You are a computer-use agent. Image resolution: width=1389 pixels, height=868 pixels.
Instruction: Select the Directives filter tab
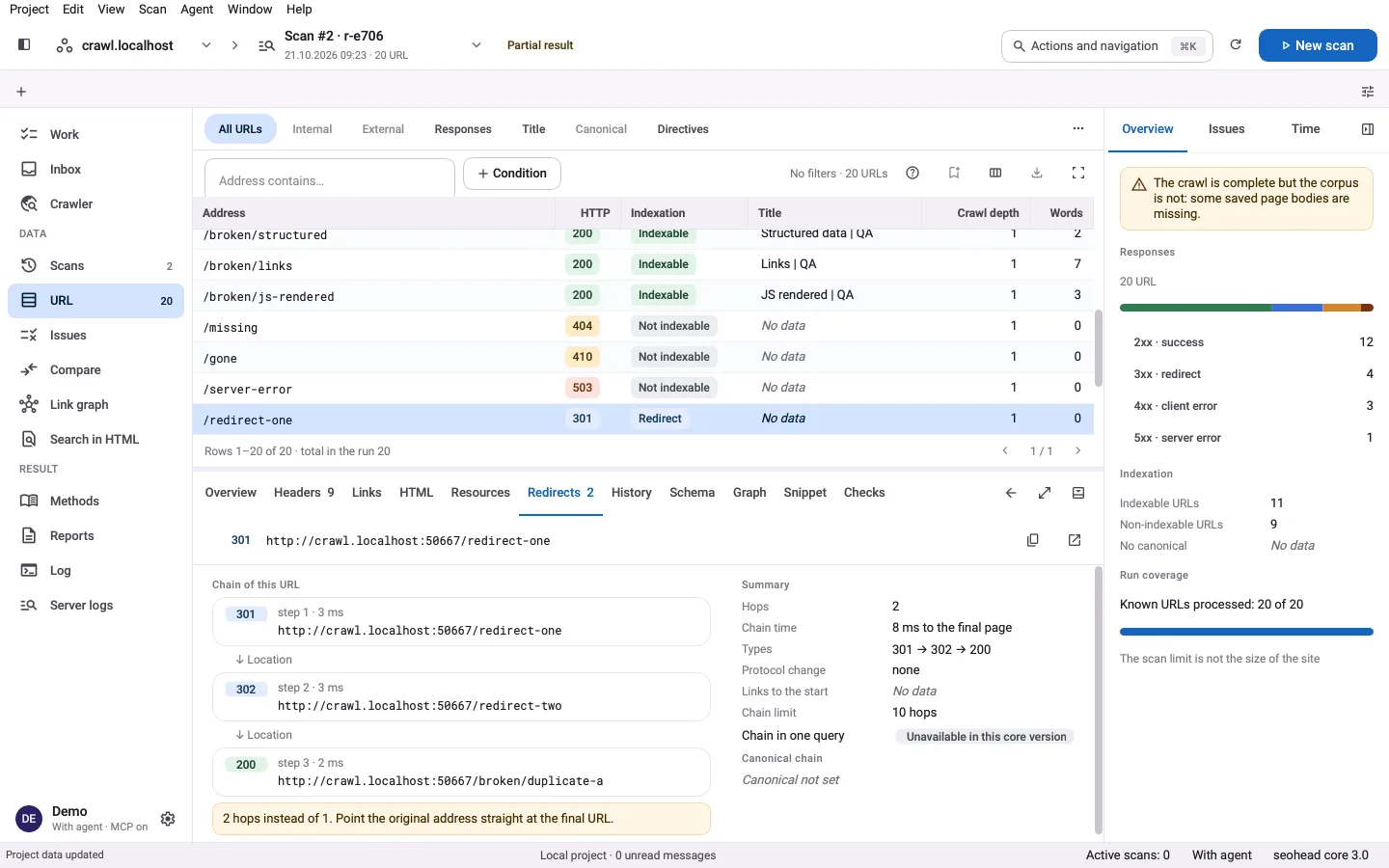(683, 129)
